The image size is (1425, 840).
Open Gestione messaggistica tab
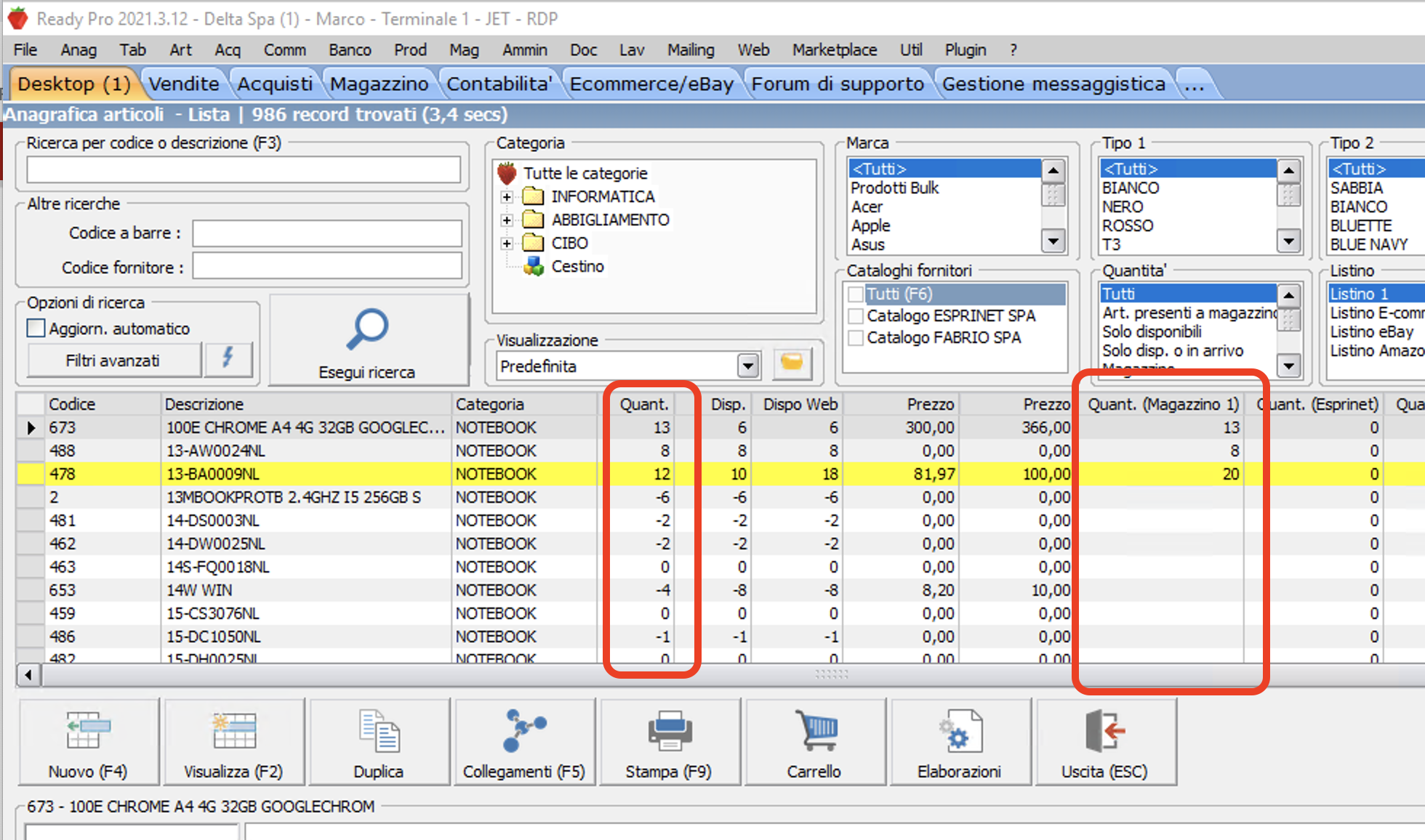point(1053,84)
